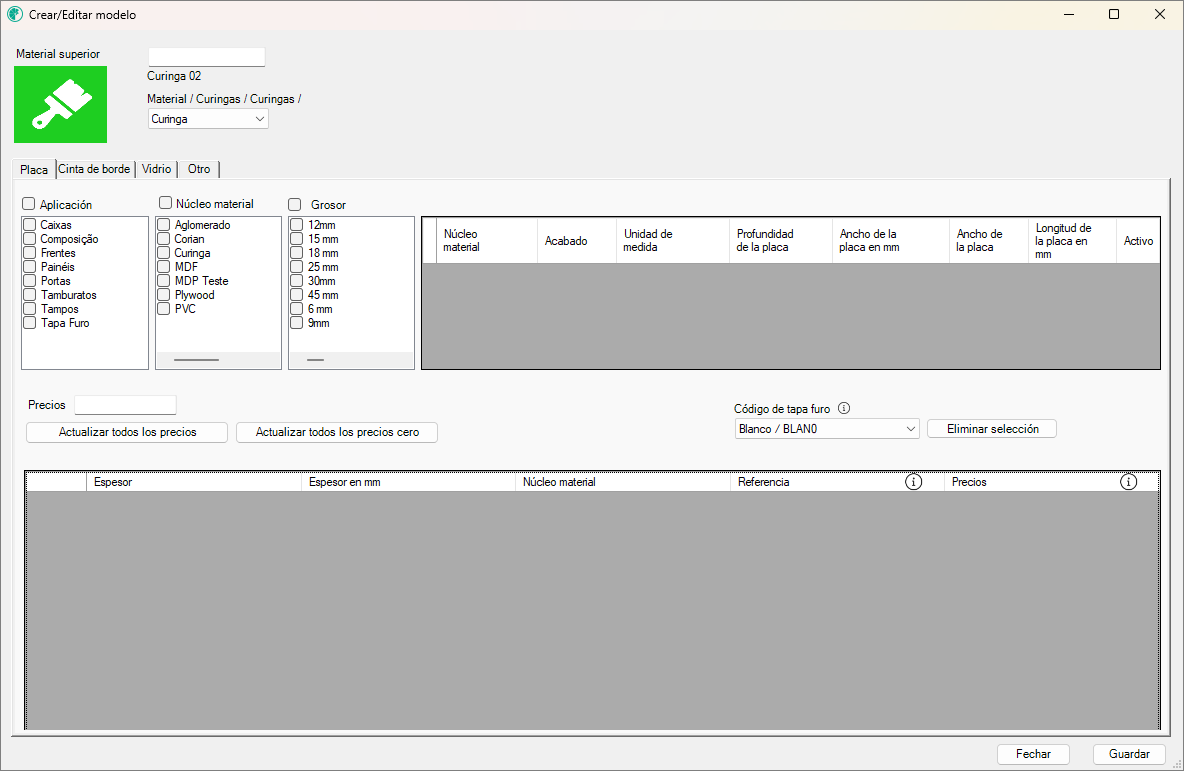Open the Vidrio tab
The height and width of the screenshot is (771, 1184).
click(157, 169)
